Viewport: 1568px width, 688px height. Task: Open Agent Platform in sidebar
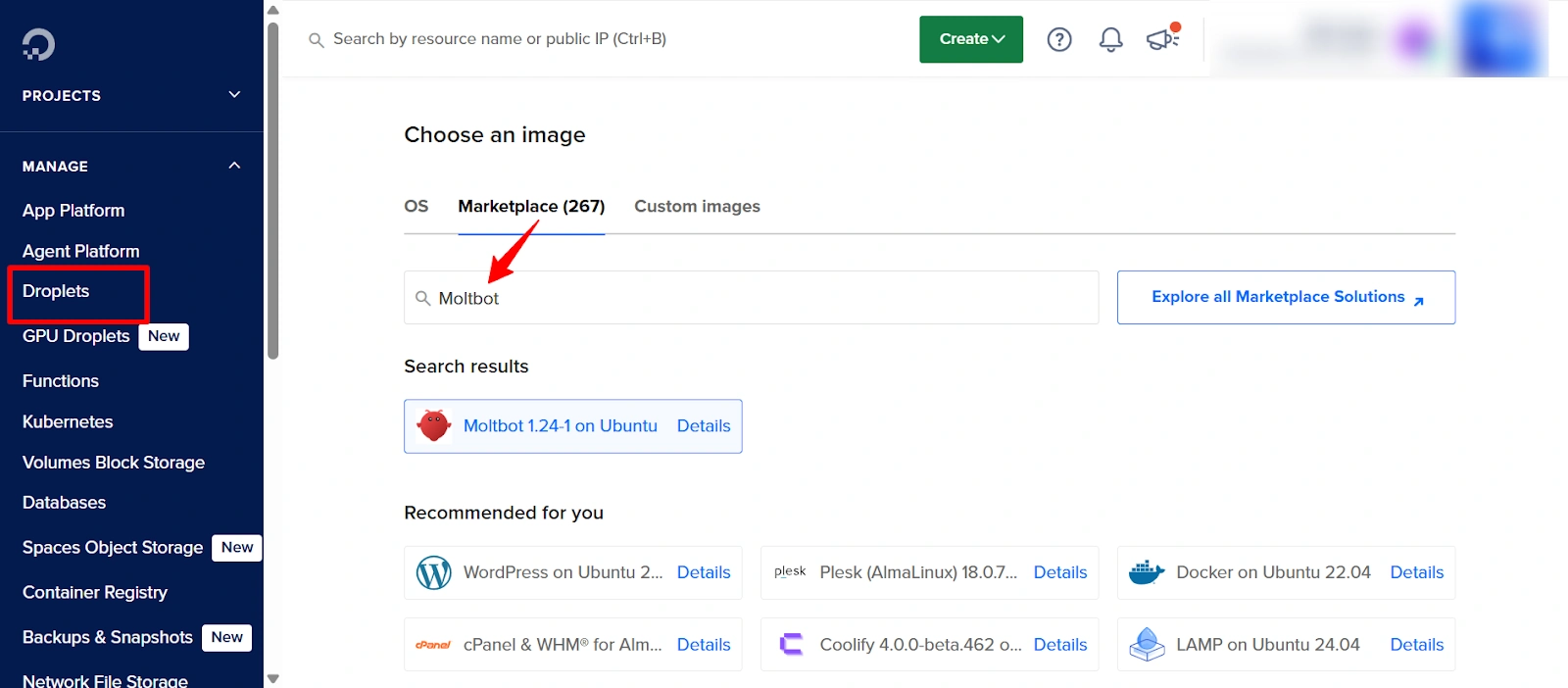80,251
